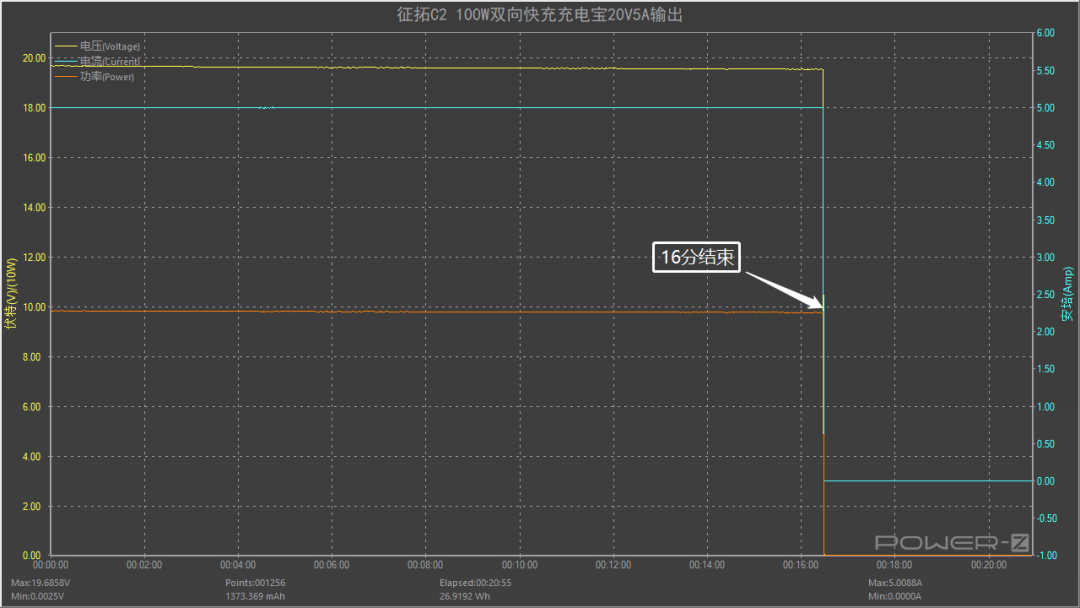
Task: Click the -0.50 tick on ampere axis
Action: tap(1046, 518)
